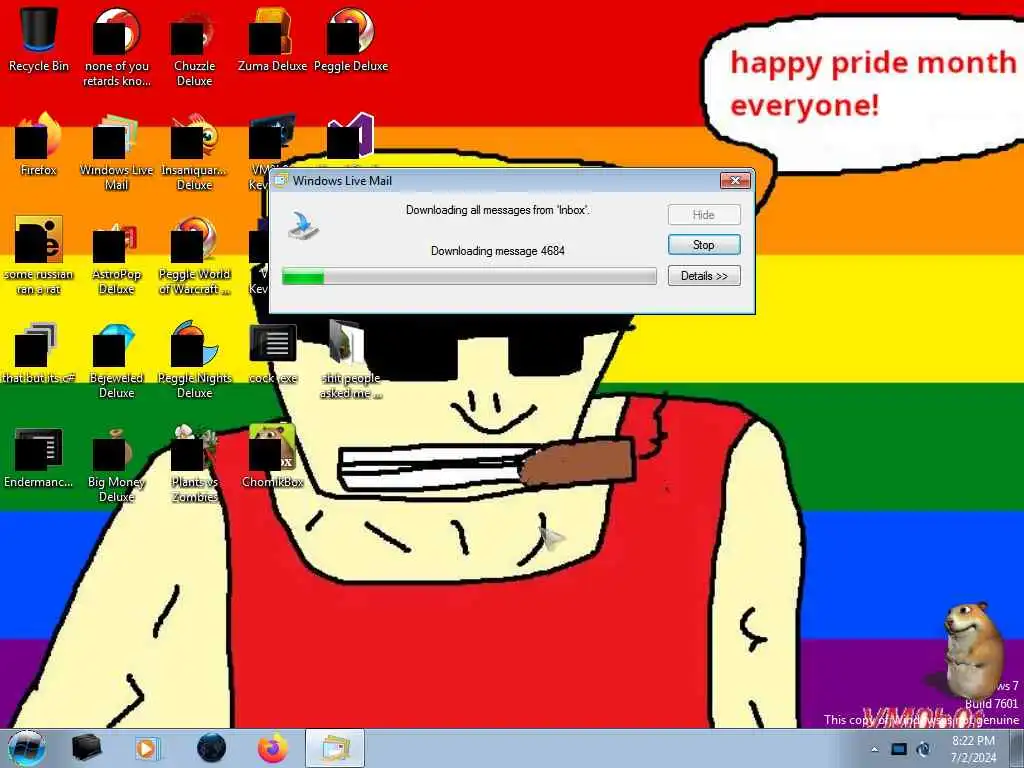Open the ChomikBox desktop icon
Image resolution: width=1024 pixels, height=768 pixels.
click(272, 456)
